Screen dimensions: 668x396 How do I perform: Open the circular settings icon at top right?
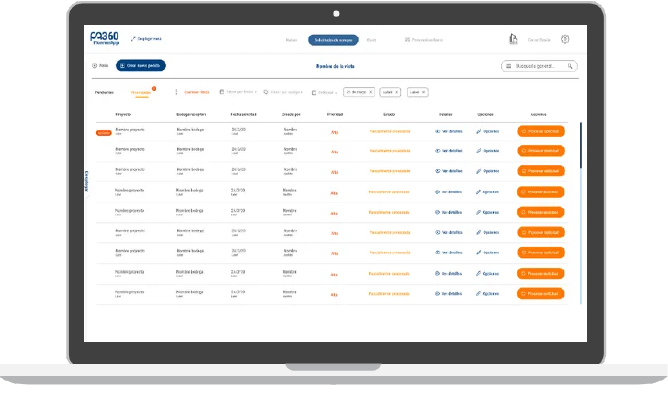point(565,39)
